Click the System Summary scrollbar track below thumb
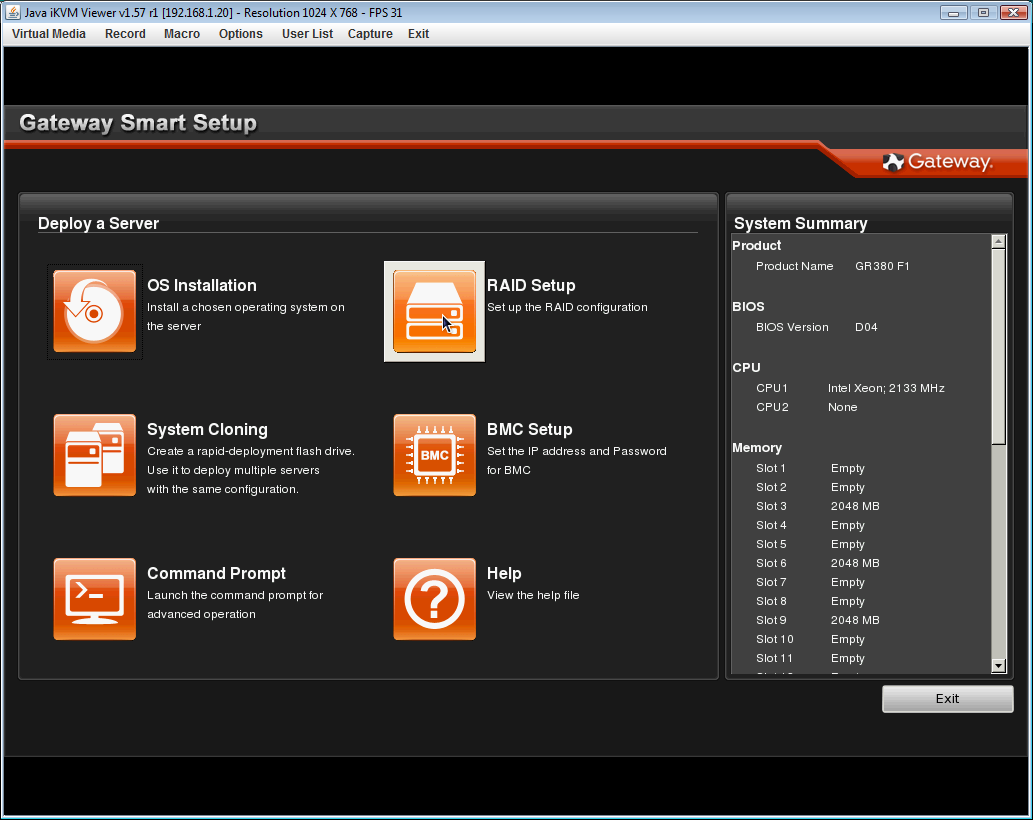 [x=999, y=552]
